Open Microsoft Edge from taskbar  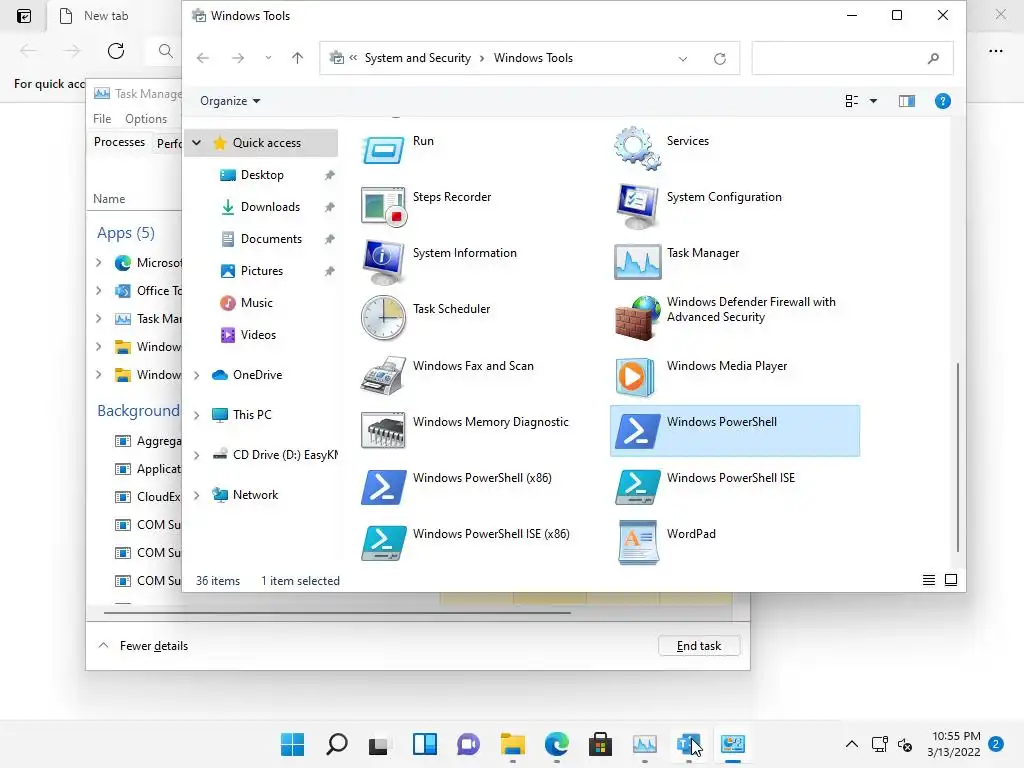point(556,744)
